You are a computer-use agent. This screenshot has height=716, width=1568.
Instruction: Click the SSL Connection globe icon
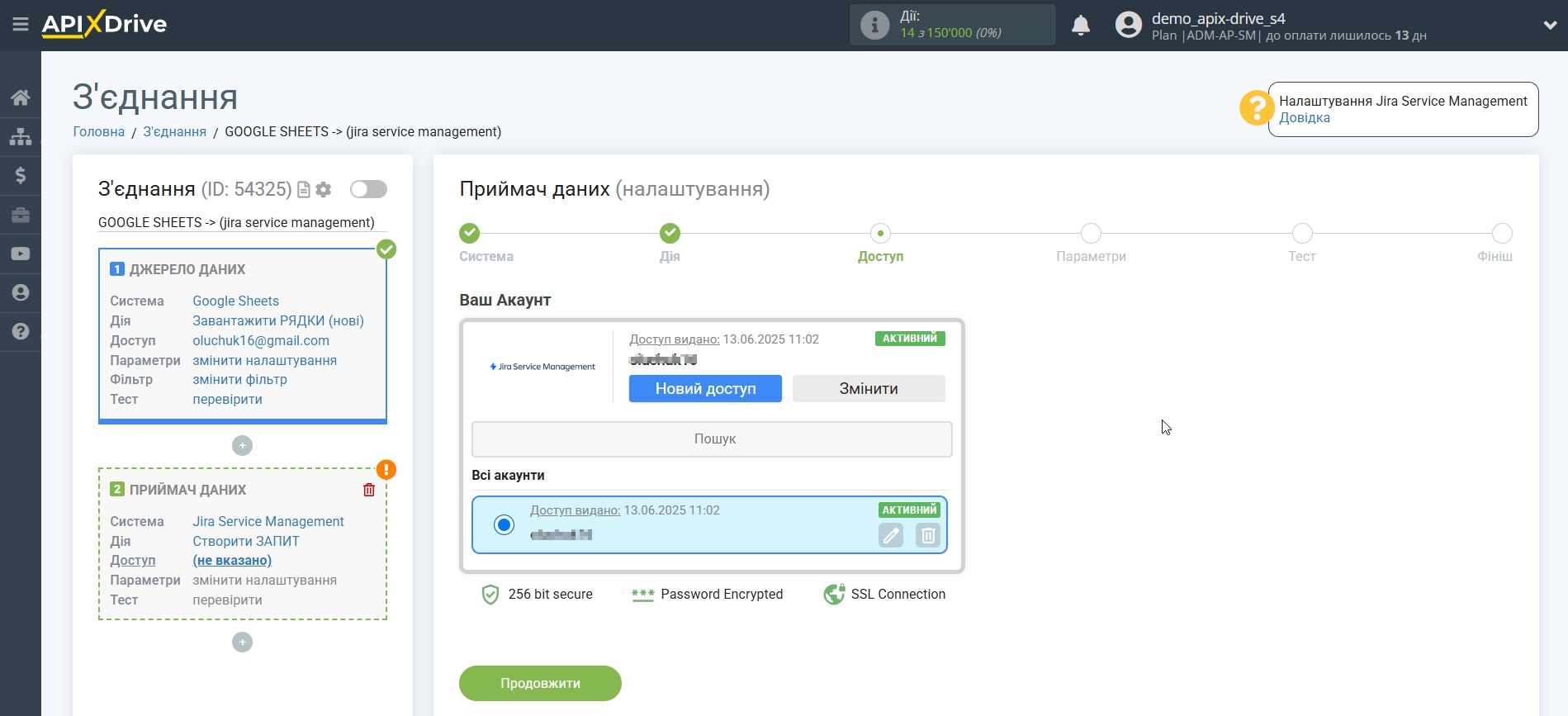point(834,594)
